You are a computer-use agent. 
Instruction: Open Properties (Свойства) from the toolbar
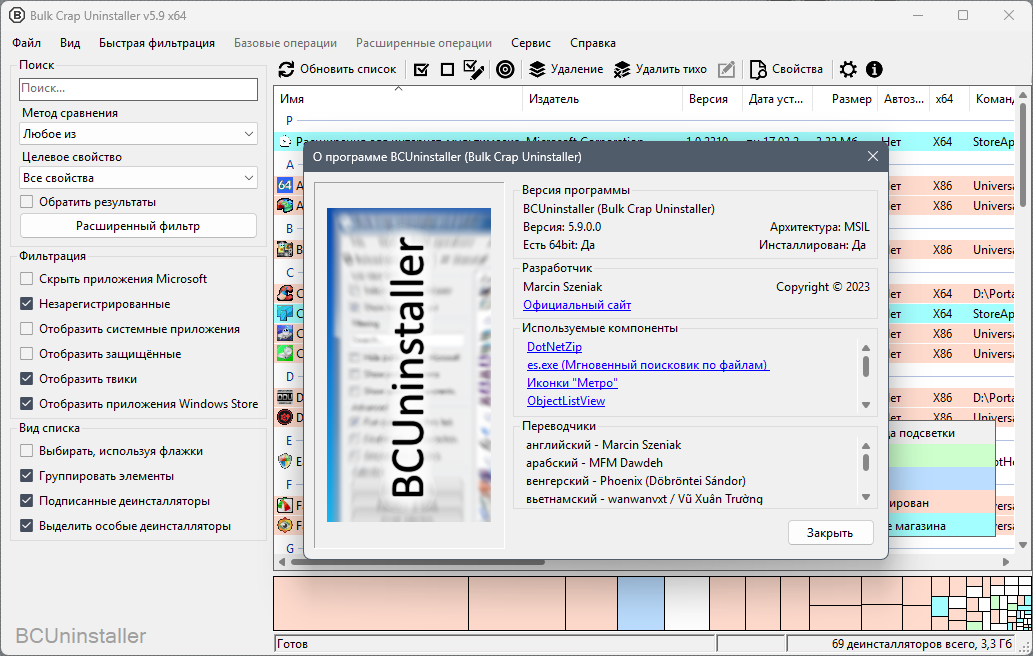coord(787,69)
